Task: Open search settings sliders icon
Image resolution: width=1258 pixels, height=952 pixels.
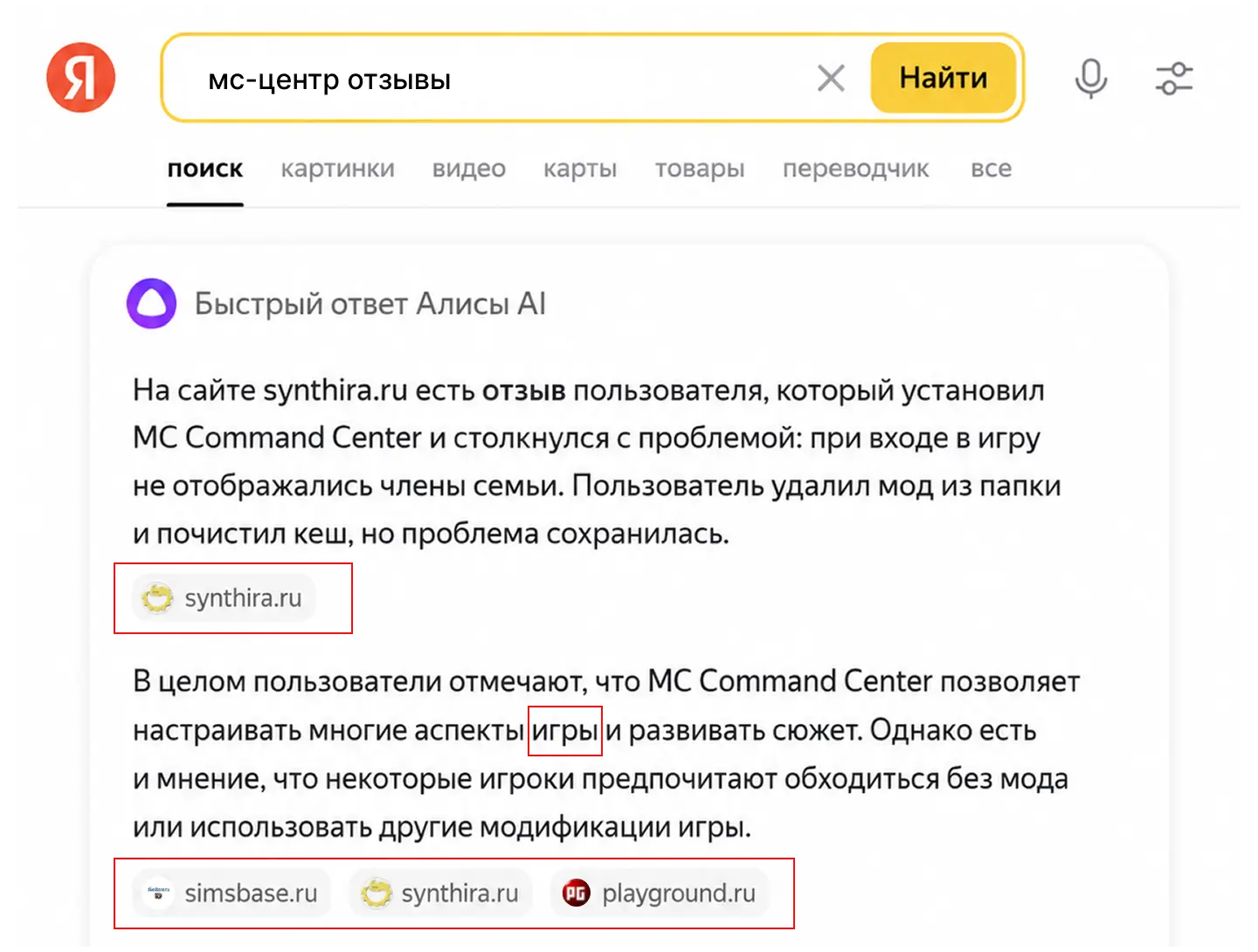Action: pos(1173,79)
